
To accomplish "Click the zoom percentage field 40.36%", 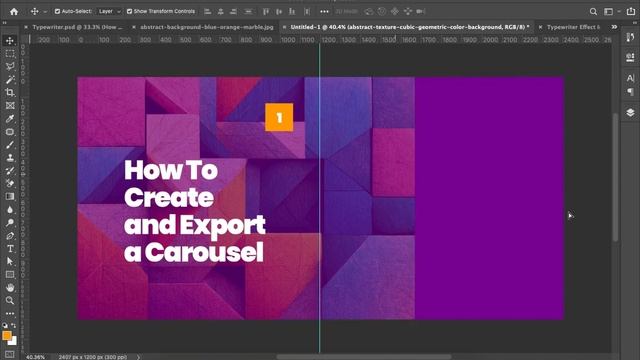I will click(36, 357).
